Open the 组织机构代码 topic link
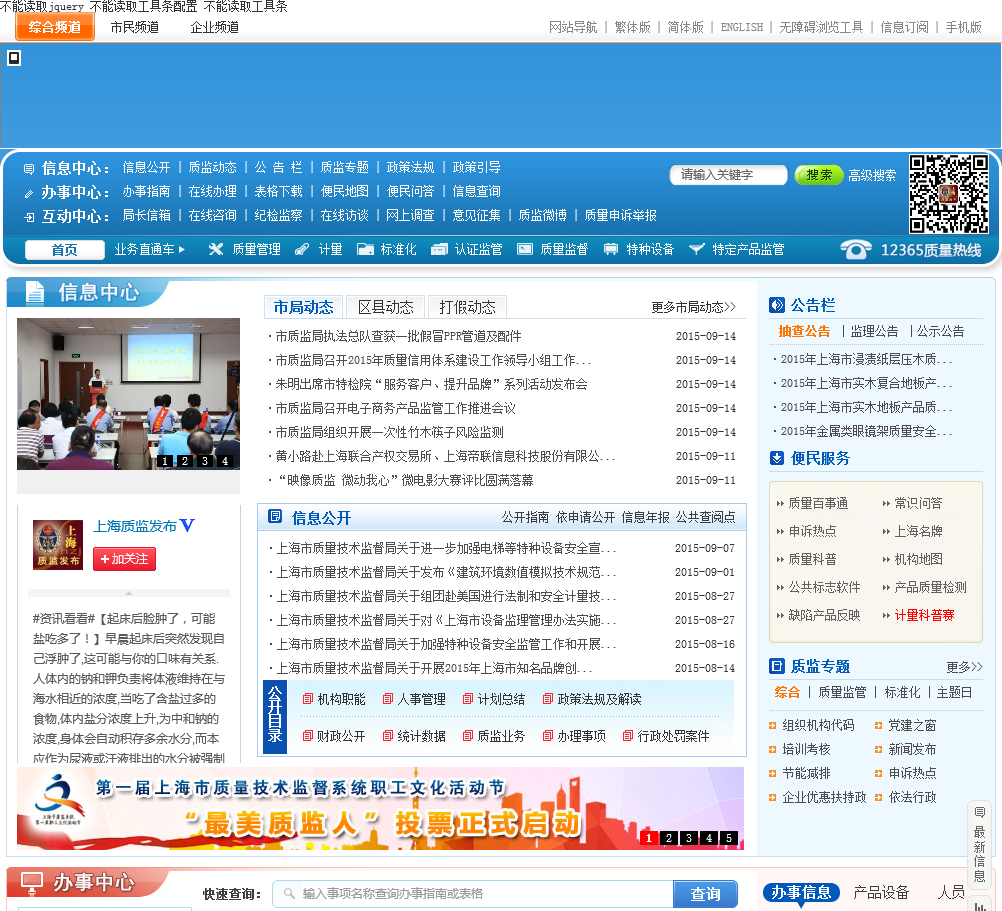The width and height of the screenshot is (1002, 911). 818,725
